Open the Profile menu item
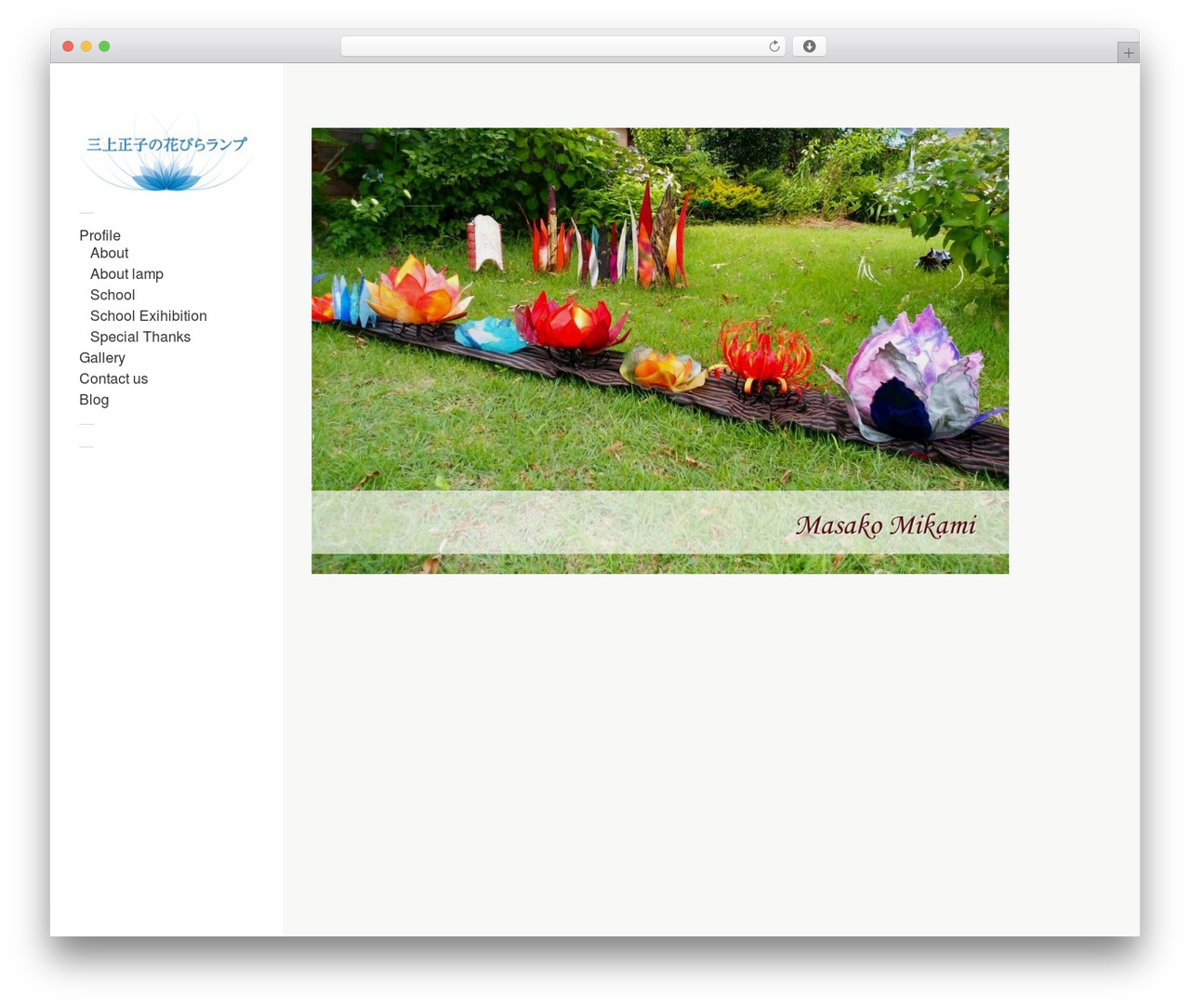This screenshot has width=1190, height=1008. click(x=99, y=235)
